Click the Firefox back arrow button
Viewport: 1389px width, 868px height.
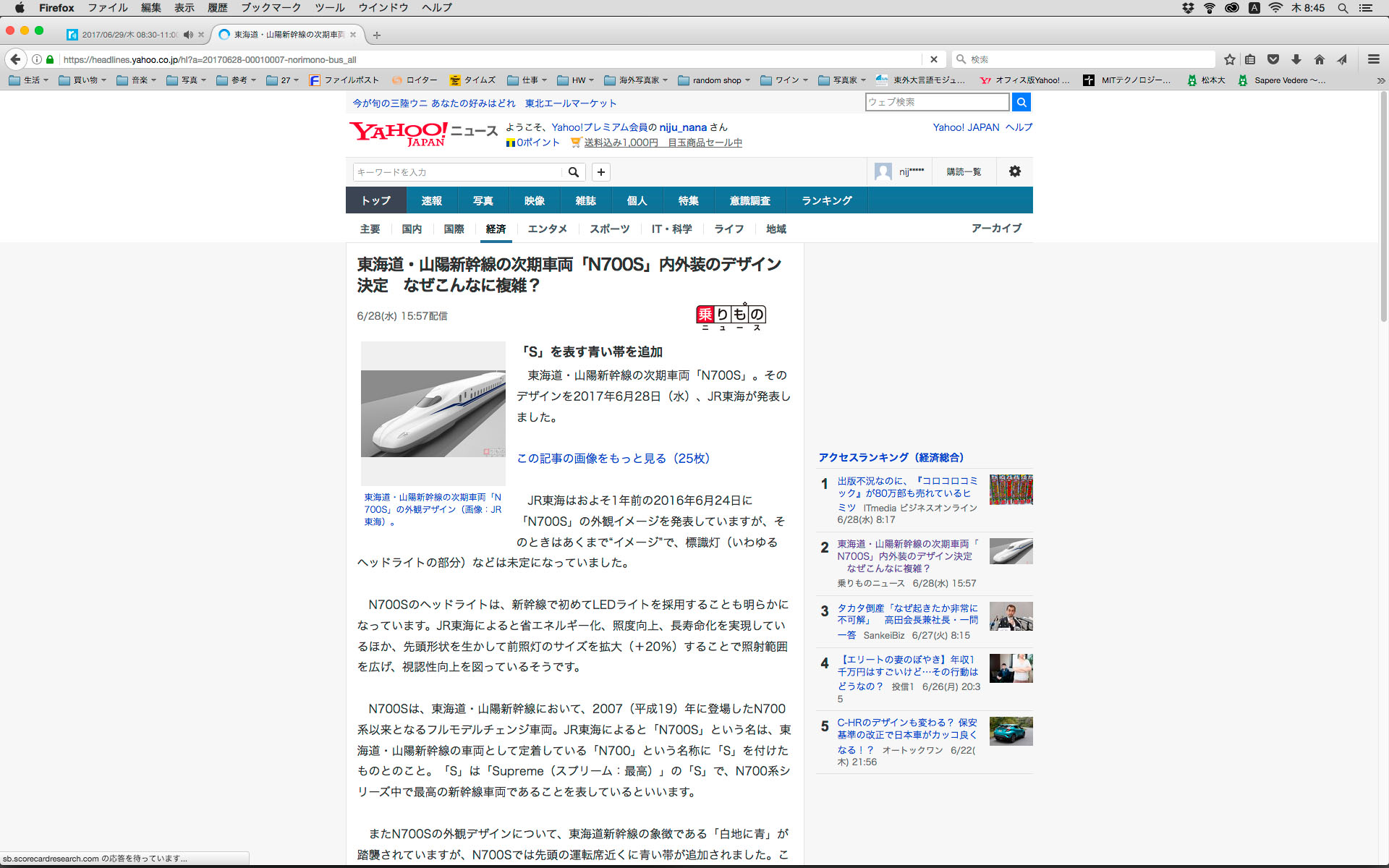(15, 59)
